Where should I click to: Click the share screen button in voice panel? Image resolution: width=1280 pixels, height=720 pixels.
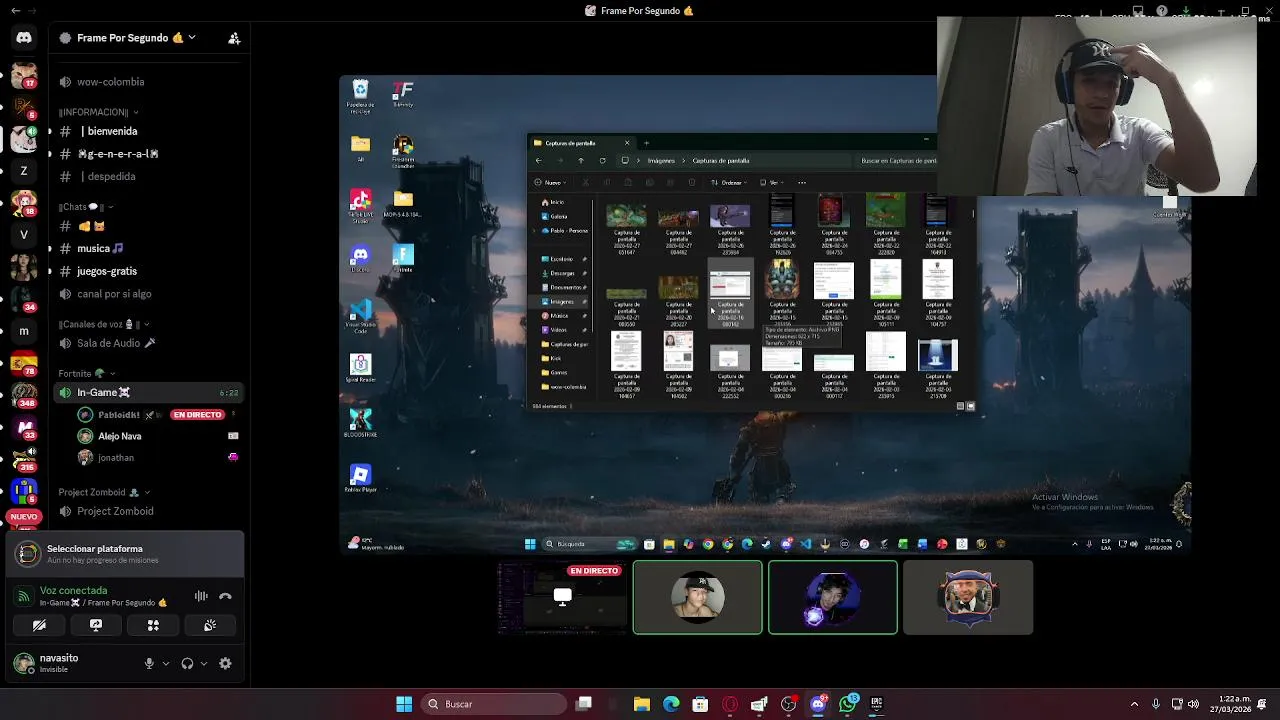click(96, 625)
